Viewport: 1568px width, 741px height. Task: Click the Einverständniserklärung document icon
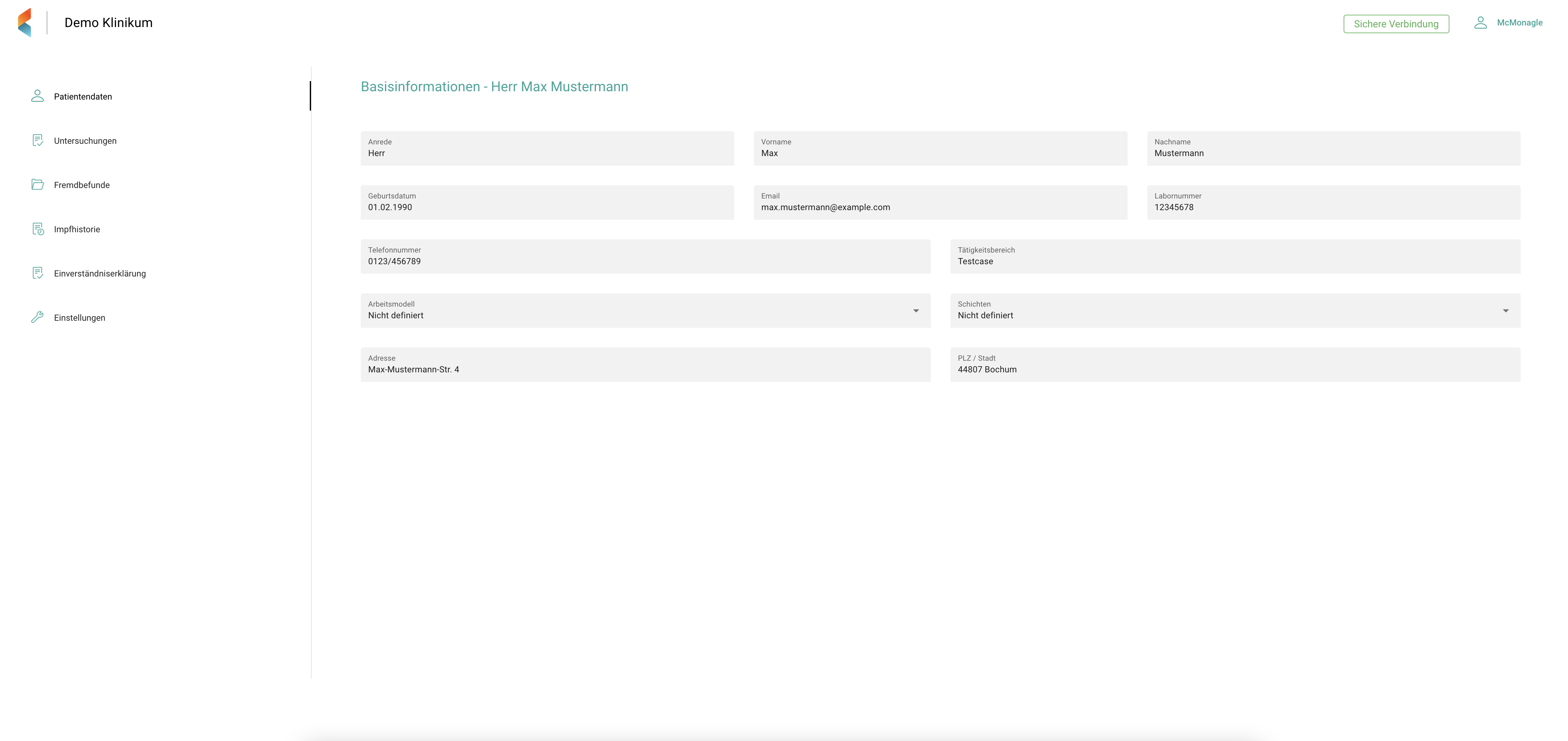37,273
